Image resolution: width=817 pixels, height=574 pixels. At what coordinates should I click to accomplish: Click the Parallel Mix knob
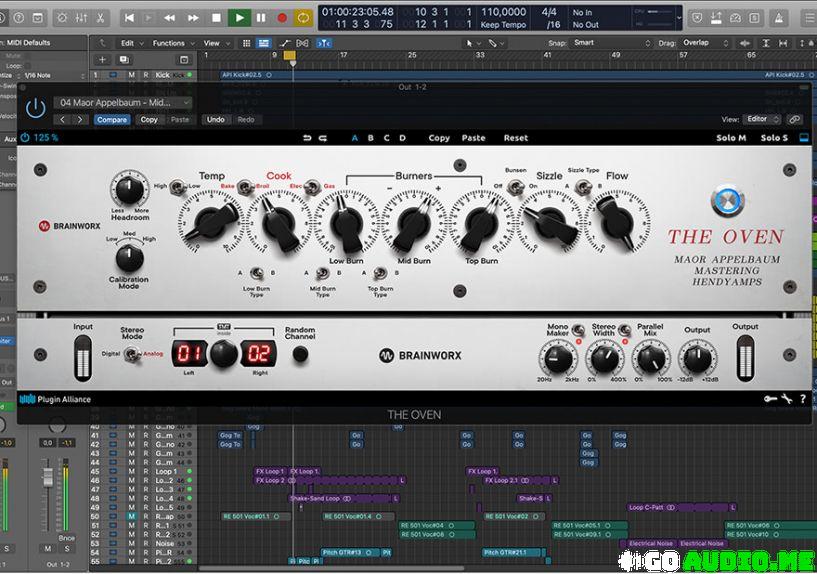(651, 359)
